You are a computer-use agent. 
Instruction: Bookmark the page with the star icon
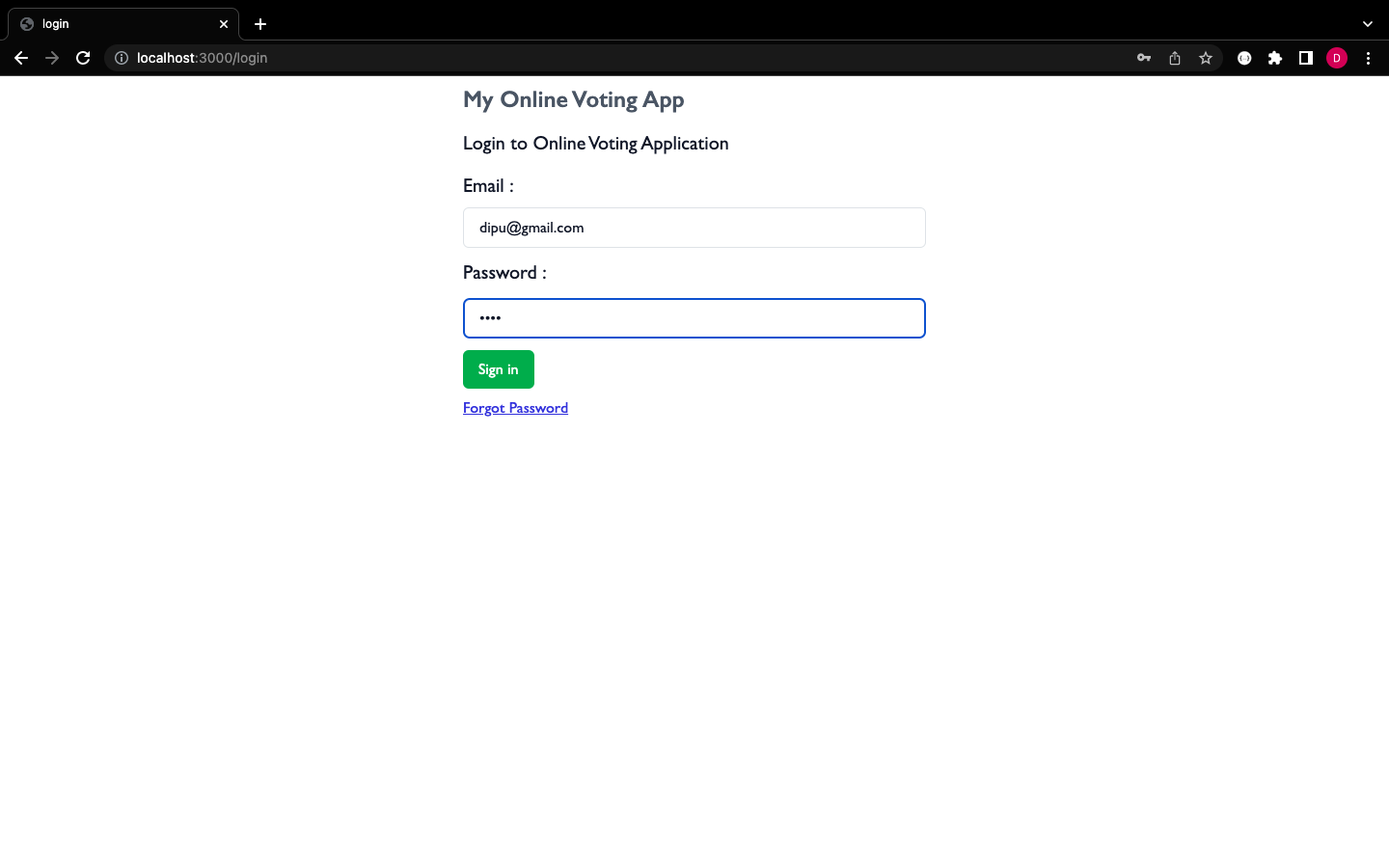pyautogui.click(x=1205, y=58)
